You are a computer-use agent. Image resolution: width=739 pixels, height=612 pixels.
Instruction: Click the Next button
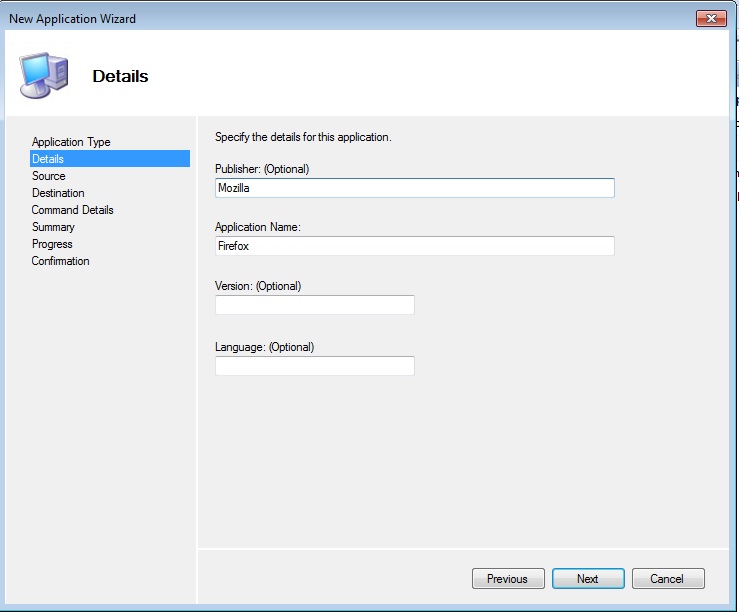588,578
